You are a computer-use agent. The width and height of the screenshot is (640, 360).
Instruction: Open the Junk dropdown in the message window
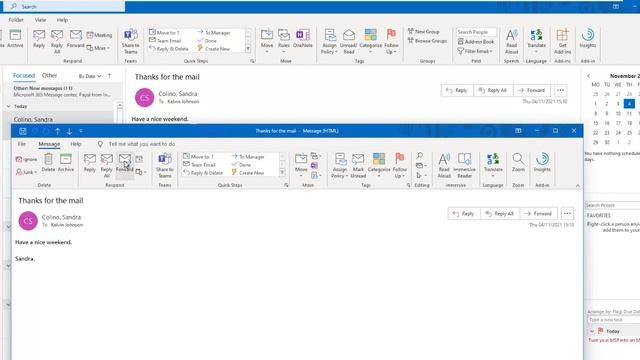pyautogui.click(x=26, y=172)
